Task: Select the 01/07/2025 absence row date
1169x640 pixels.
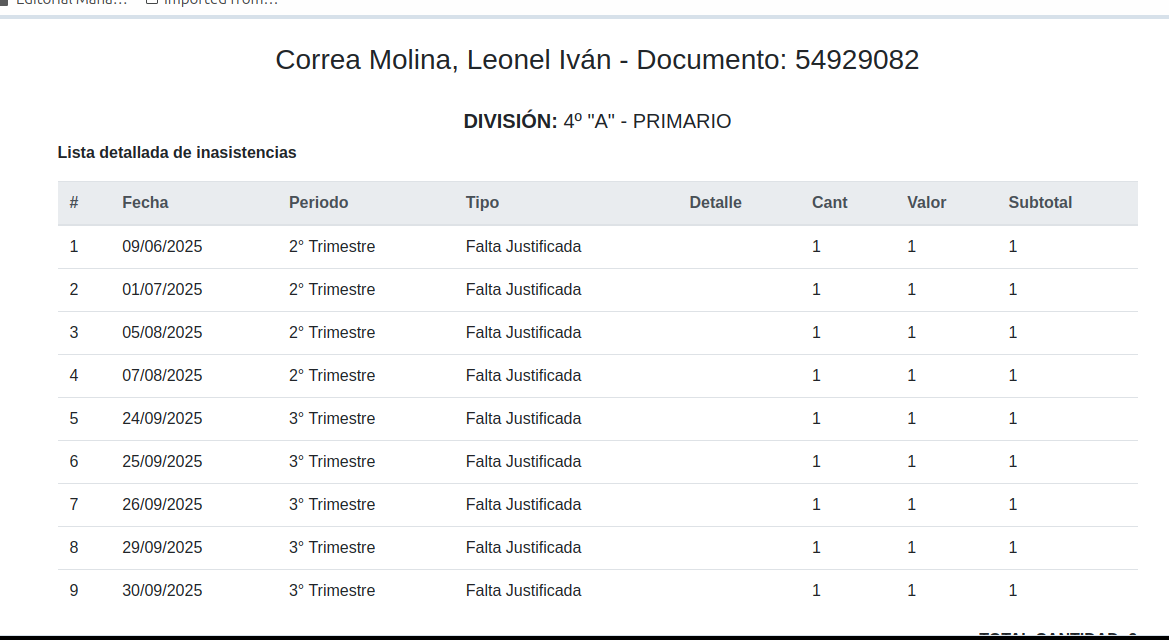Action: 162,290
